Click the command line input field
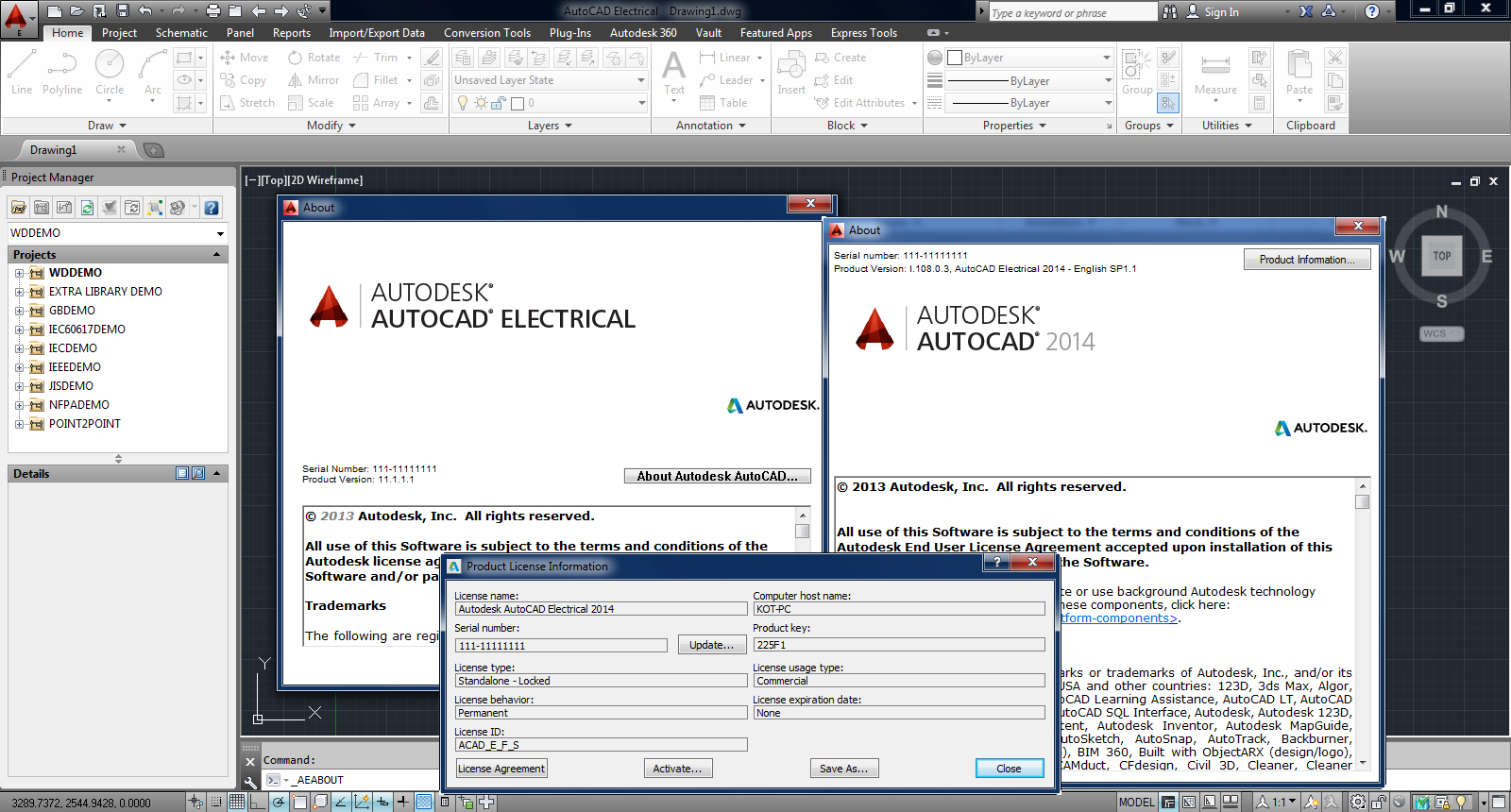This screenshot has height=812, width=1511. pyautogui.click(x=364, y=780)
